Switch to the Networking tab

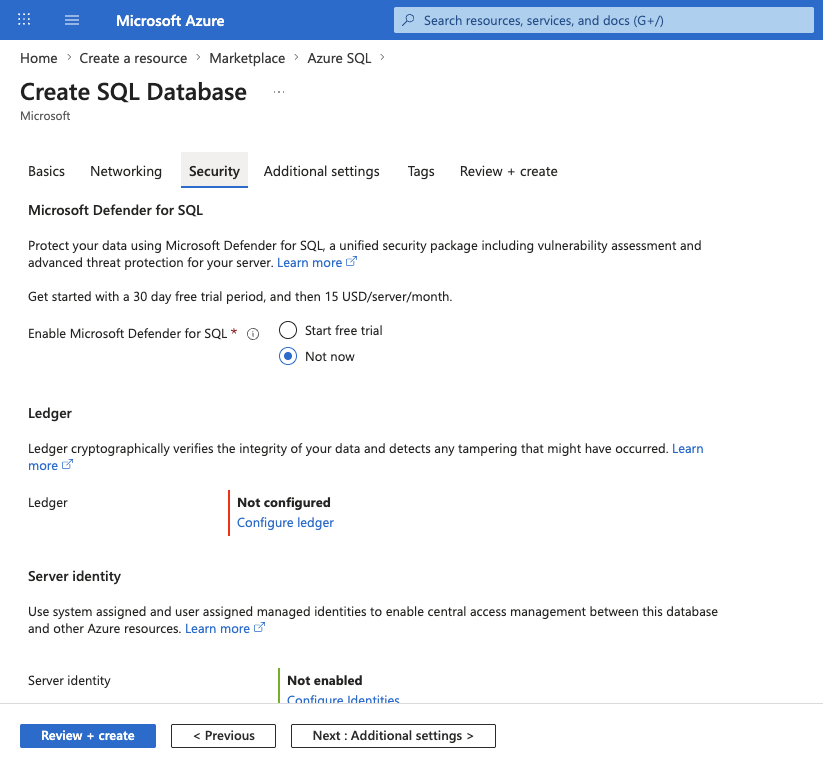[126, 171]
